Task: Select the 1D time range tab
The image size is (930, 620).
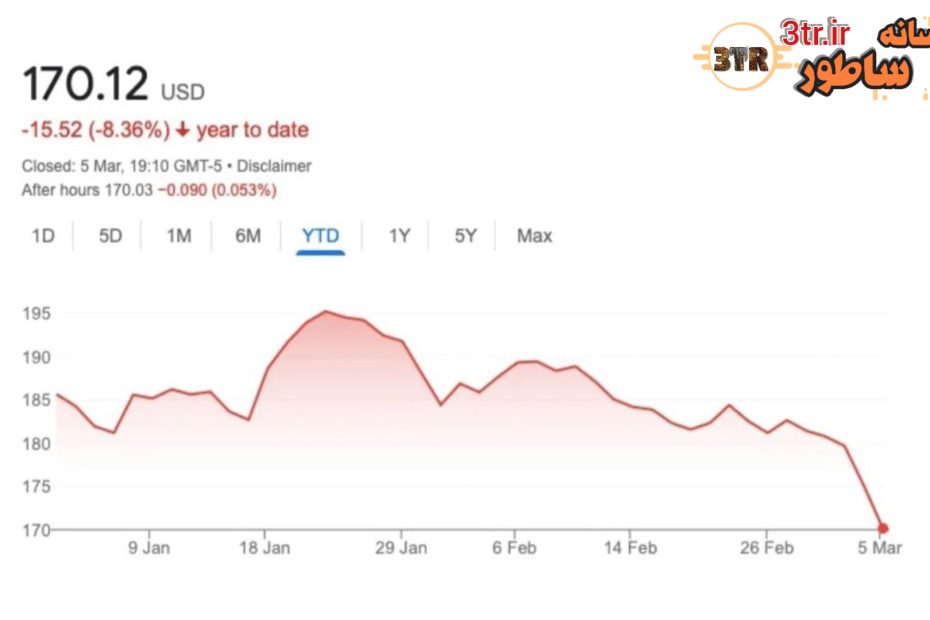Action: 42,236
